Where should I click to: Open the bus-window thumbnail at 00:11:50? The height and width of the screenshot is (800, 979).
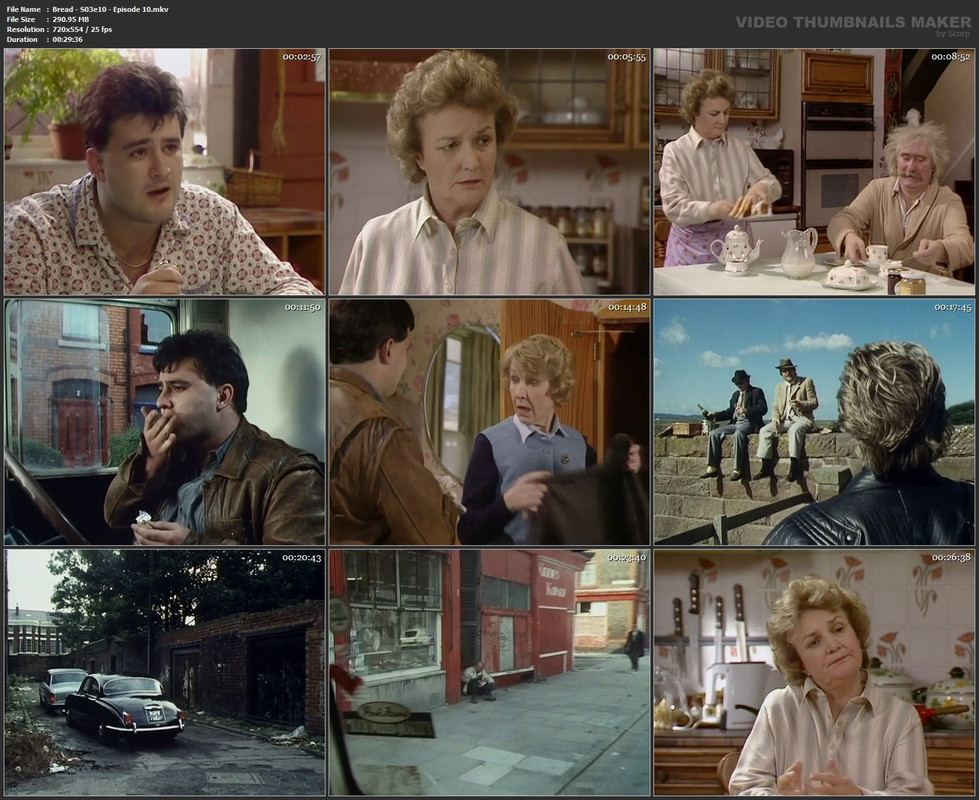click(164, 422)
